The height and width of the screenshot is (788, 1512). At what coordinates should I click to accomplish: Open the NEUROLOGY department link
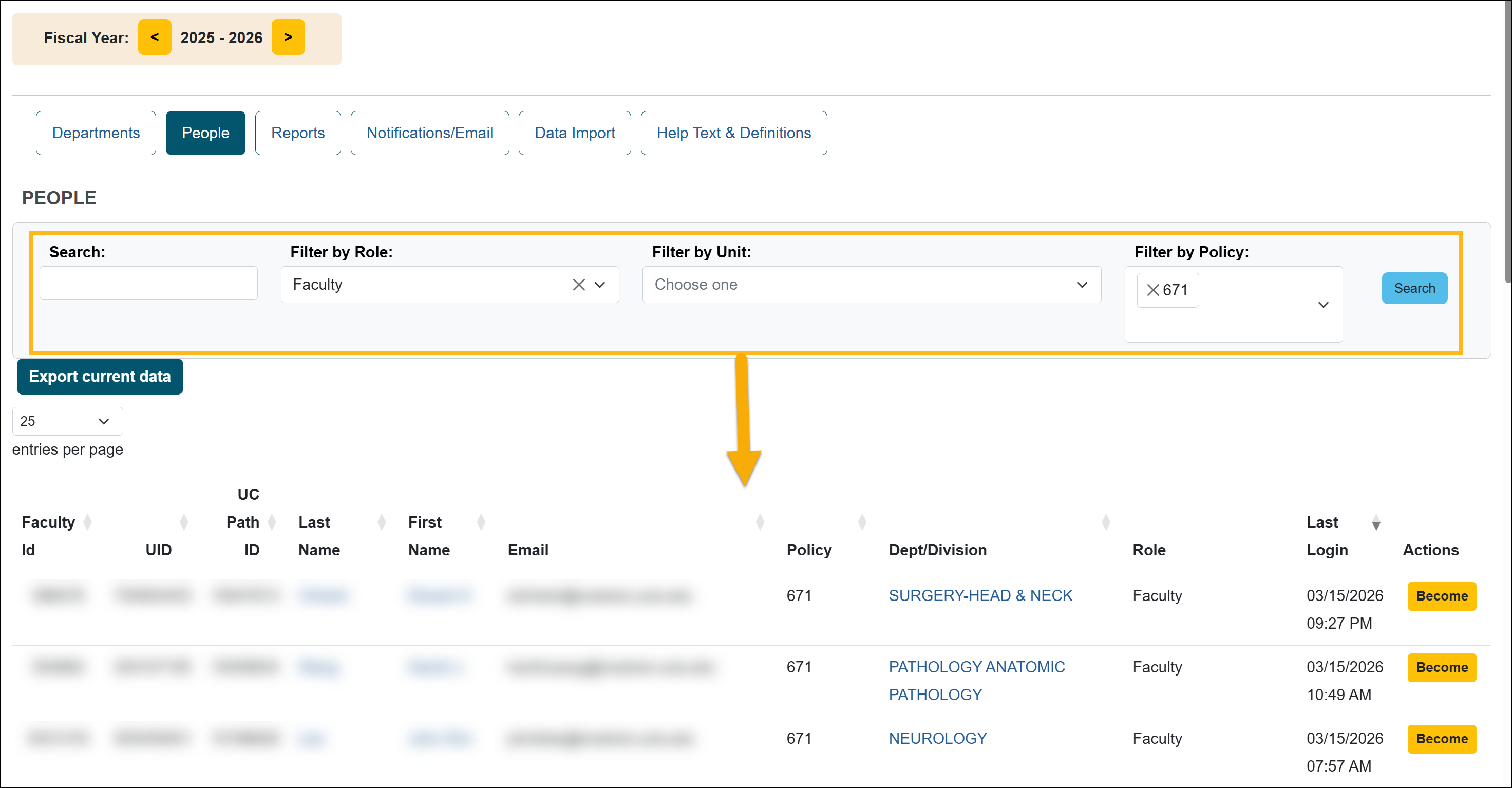937,738
